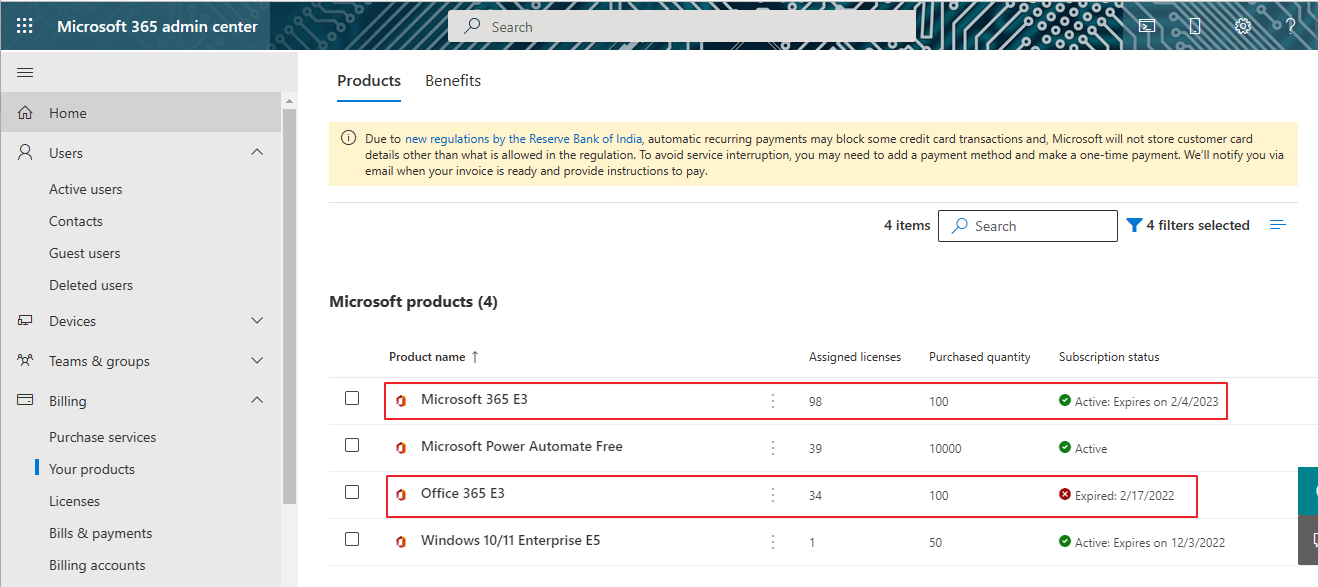Click the Devices icon in sidebar

click(x=26, y=321)
